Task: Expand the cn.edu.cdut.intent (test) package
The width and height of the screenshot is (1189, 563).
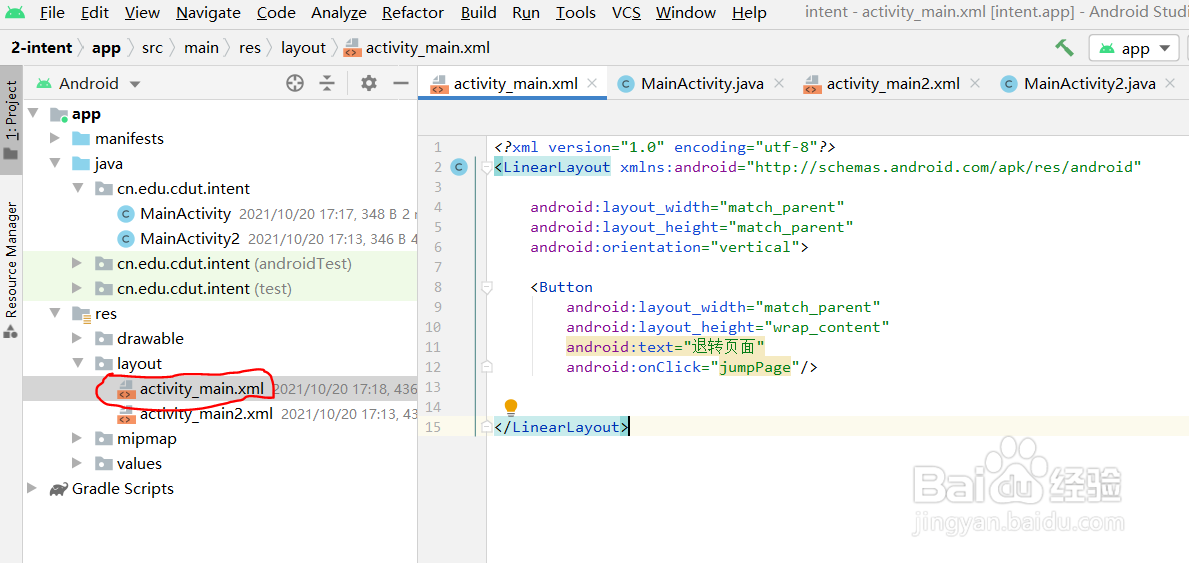Action: 77,289
